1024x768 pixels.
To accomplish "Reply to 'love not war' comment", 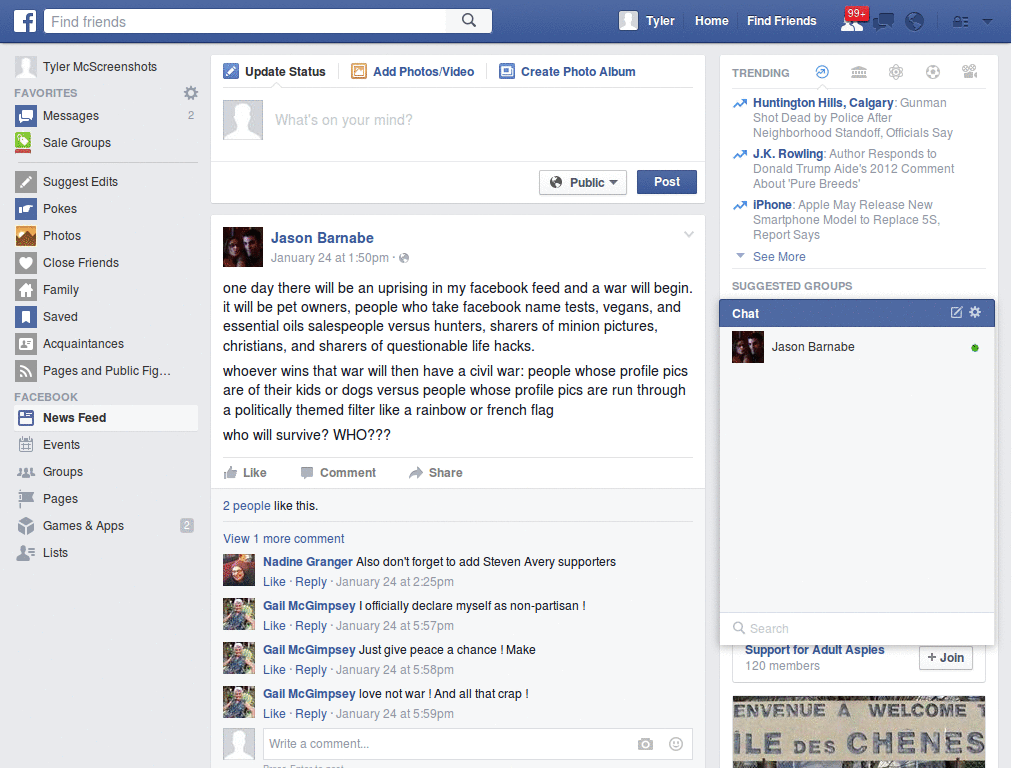I will 311,714.
